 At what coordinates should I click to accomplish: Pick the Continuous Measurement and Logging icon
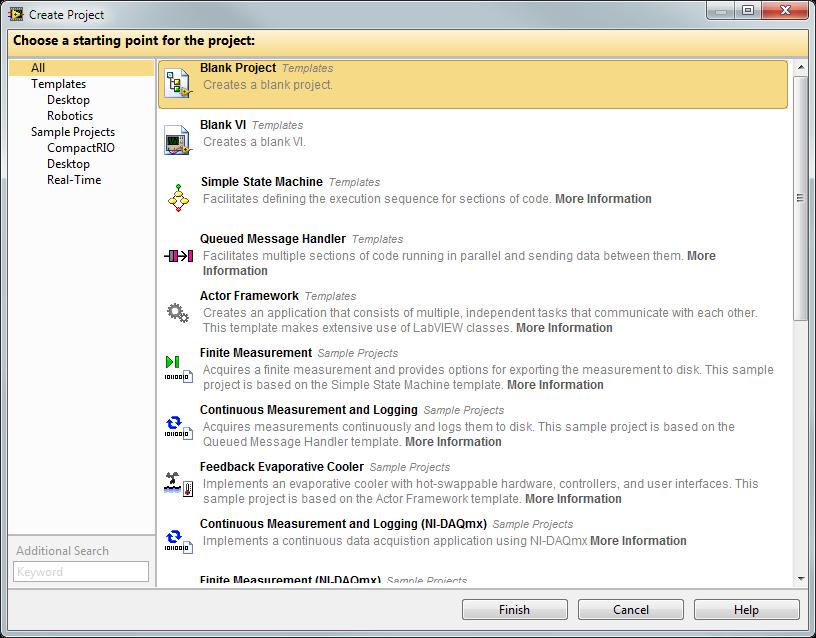pos(178,427)
